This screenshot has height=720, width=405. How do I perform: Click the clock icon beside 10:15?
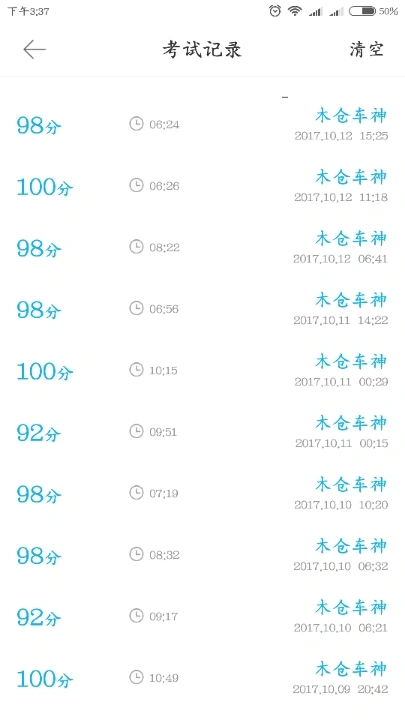136,370
